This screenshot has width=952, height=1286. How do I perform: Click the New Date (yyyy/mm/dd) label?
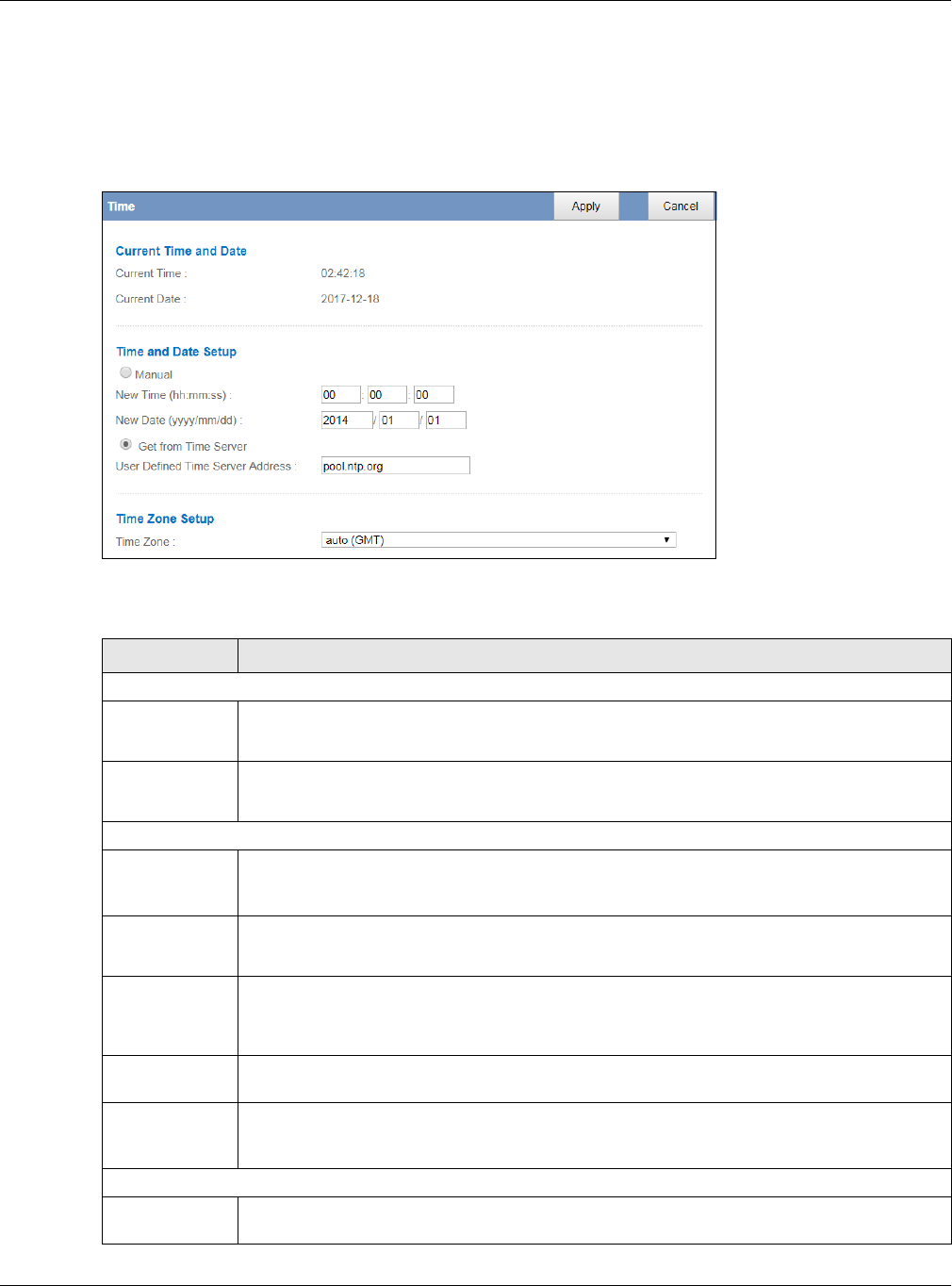click(x=179, y=420)
